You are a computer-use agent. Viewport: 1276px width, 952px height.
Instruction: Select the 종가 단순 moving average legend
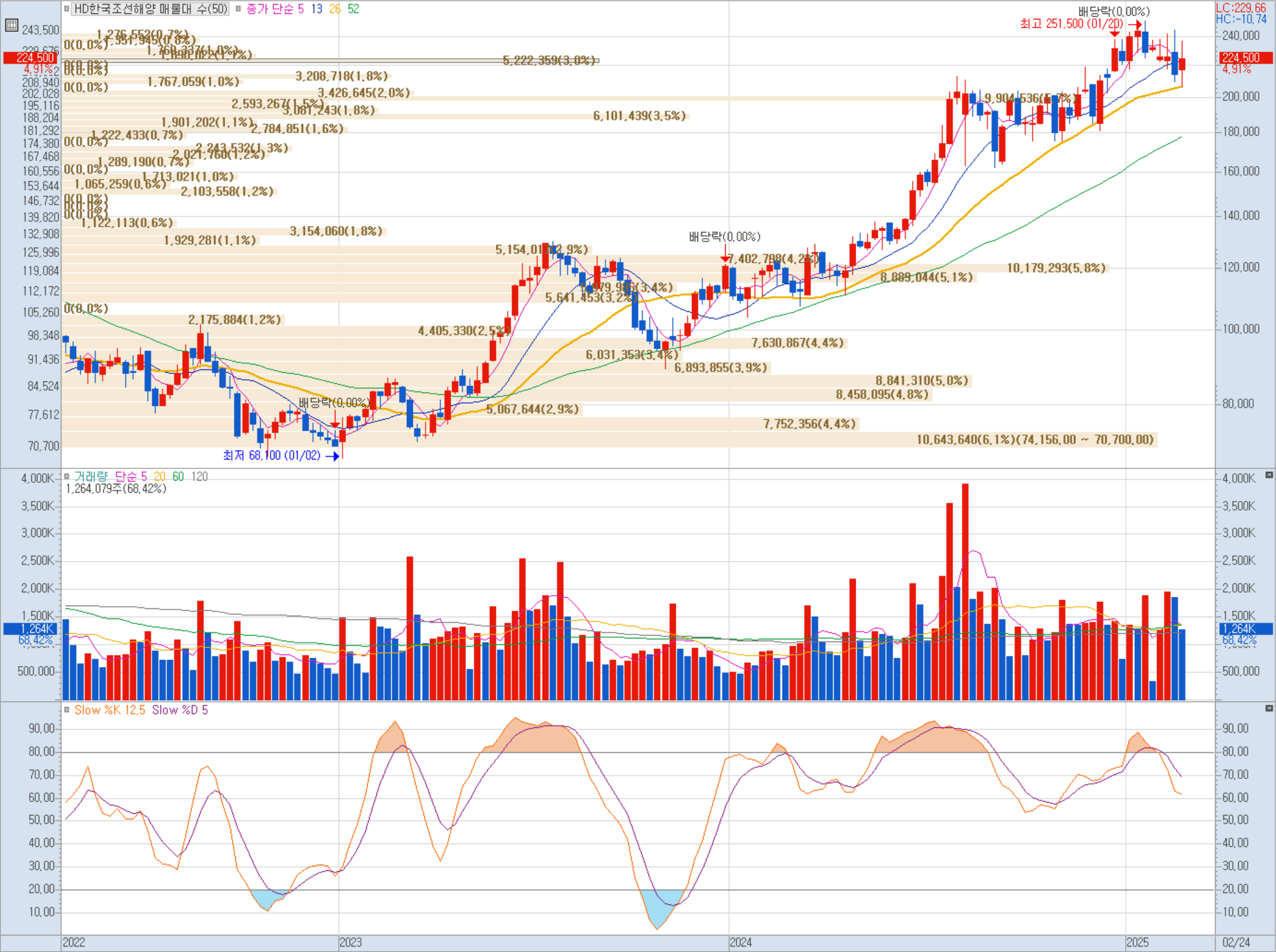270,9
